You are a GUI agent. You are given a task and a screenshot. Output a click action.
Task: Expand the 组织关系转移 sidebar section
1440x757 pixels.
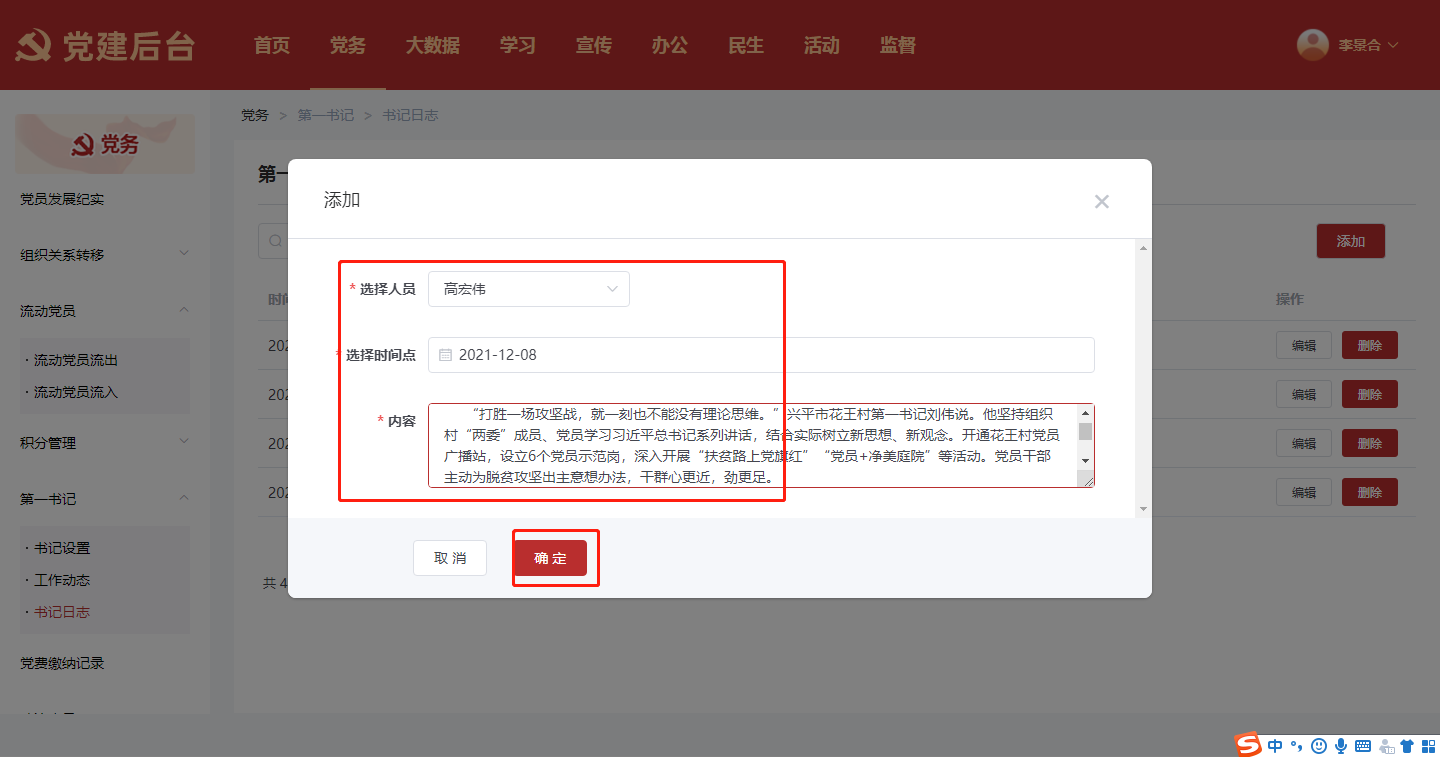(184, 254)
